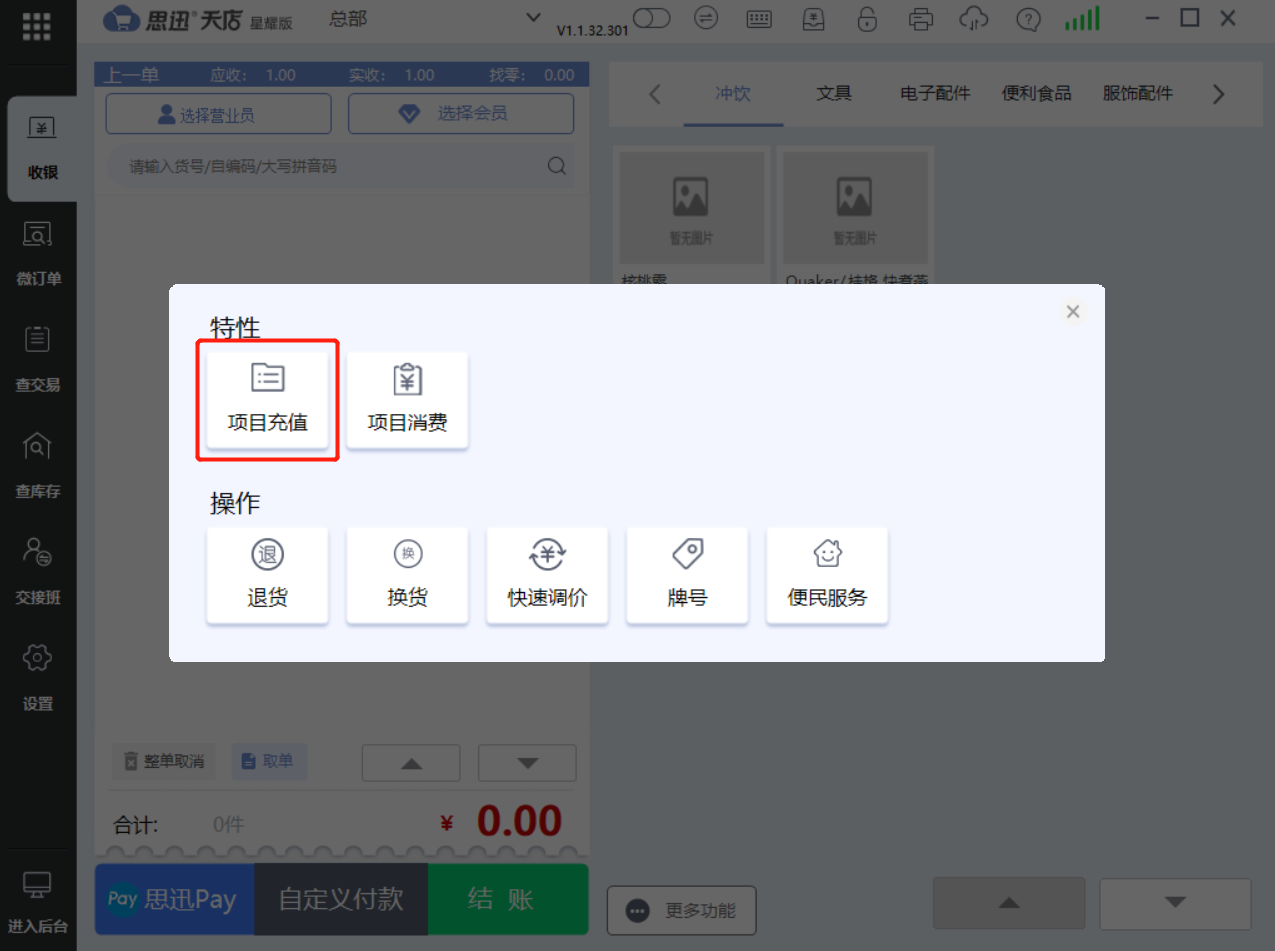
Task: Click the lock screen icon in top bar
Action: (867, 19)
